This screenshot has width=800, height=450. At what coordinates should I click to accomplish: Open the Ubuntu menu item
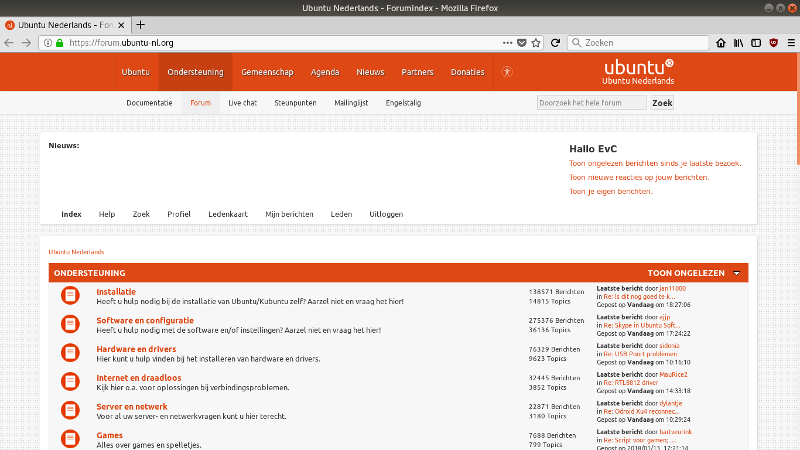pos(136,72)
